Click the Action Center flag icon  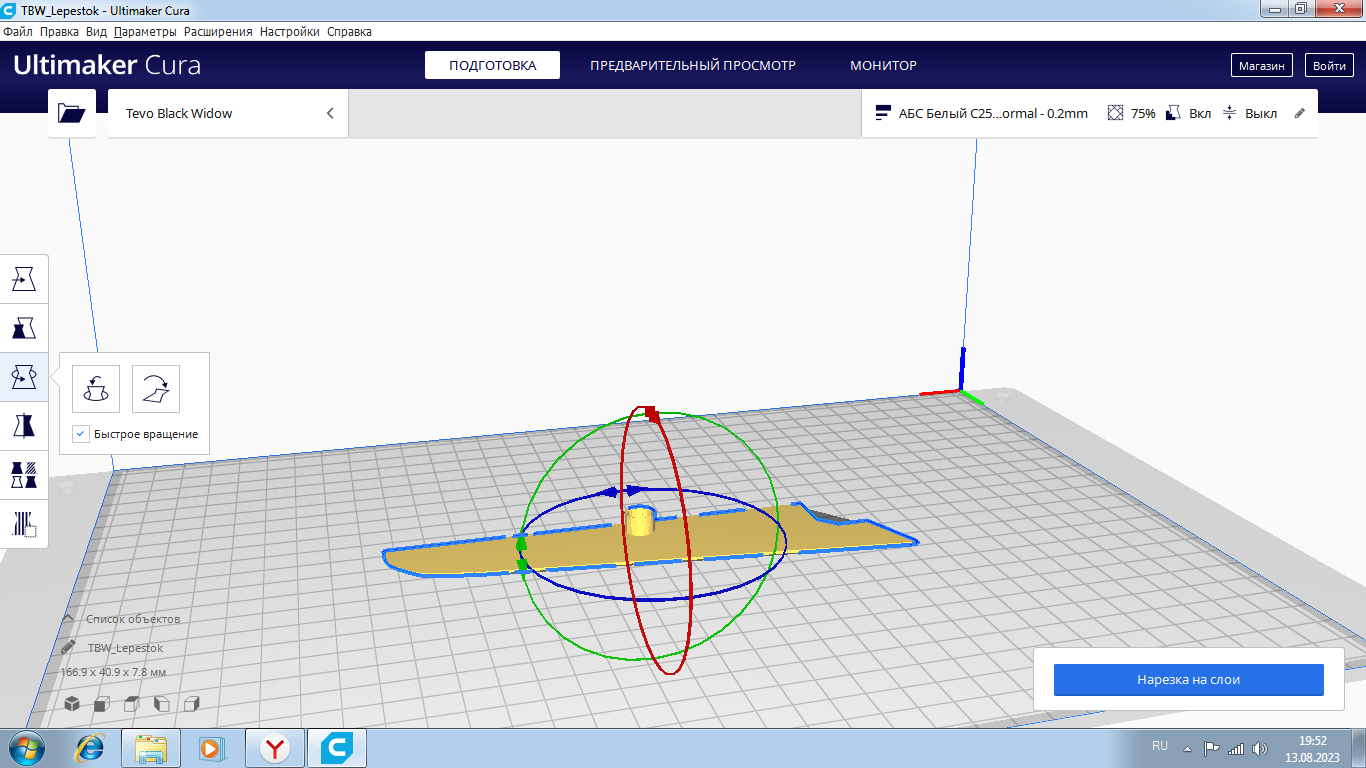coord(1210,748)
